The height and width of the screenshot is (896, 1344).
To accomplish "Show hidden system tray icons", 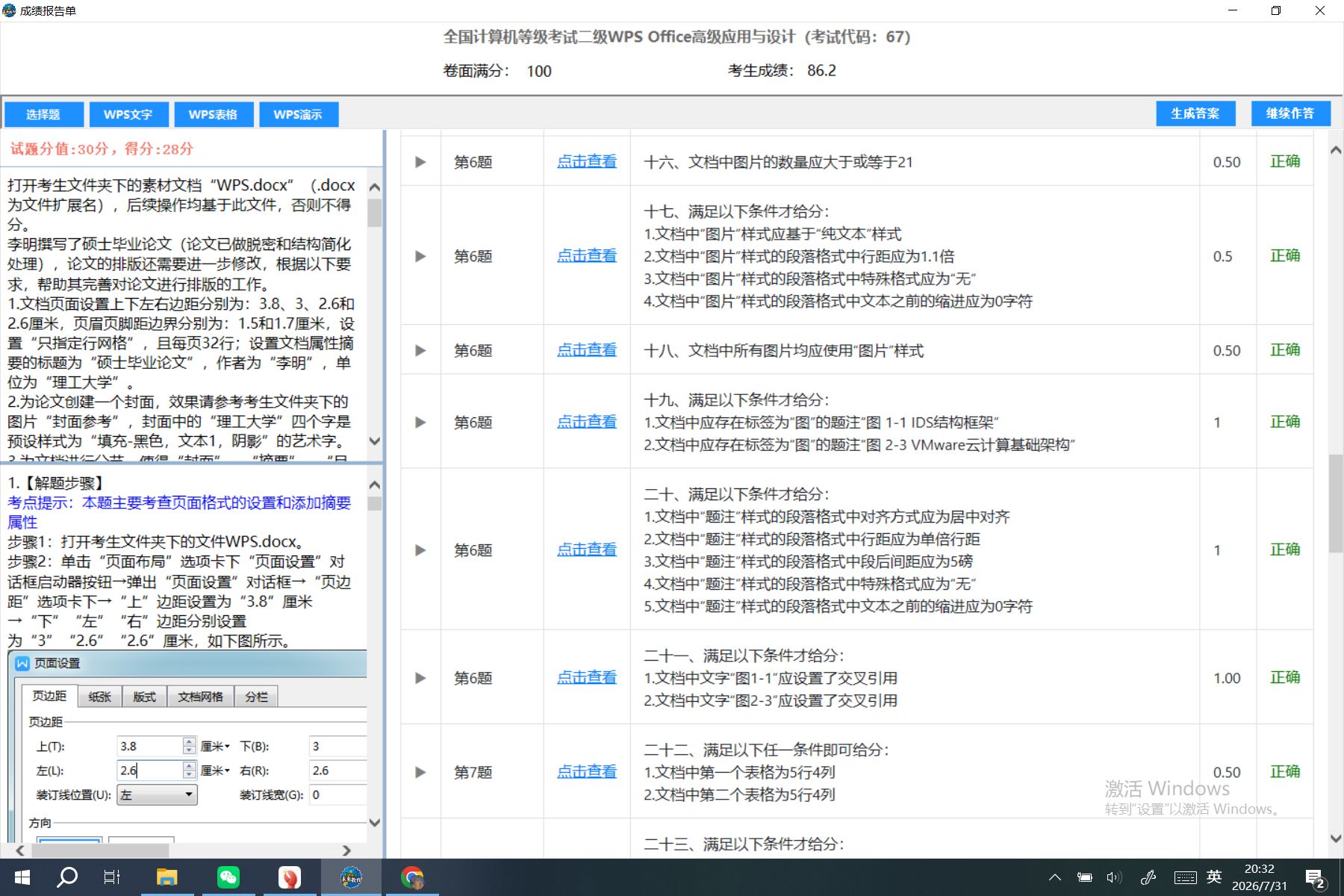I will pos(1055,877).
